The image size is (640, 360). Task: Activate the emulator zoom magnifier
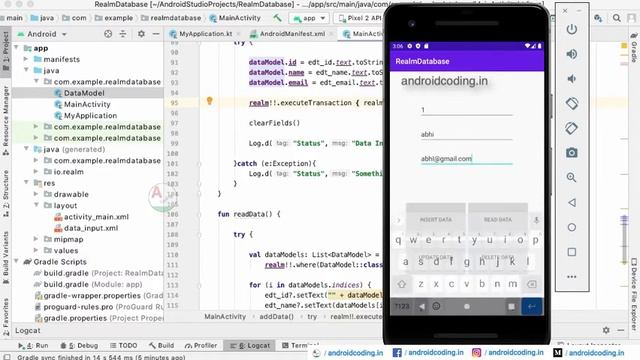pos(571,177)
